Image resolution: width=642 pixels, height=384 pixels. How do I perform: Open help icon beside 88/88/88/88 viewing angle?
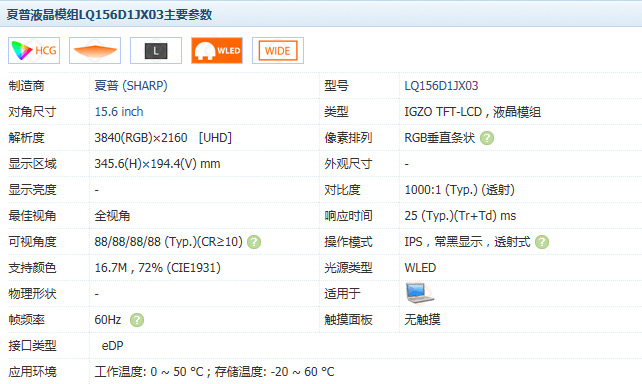click(254, 242)
